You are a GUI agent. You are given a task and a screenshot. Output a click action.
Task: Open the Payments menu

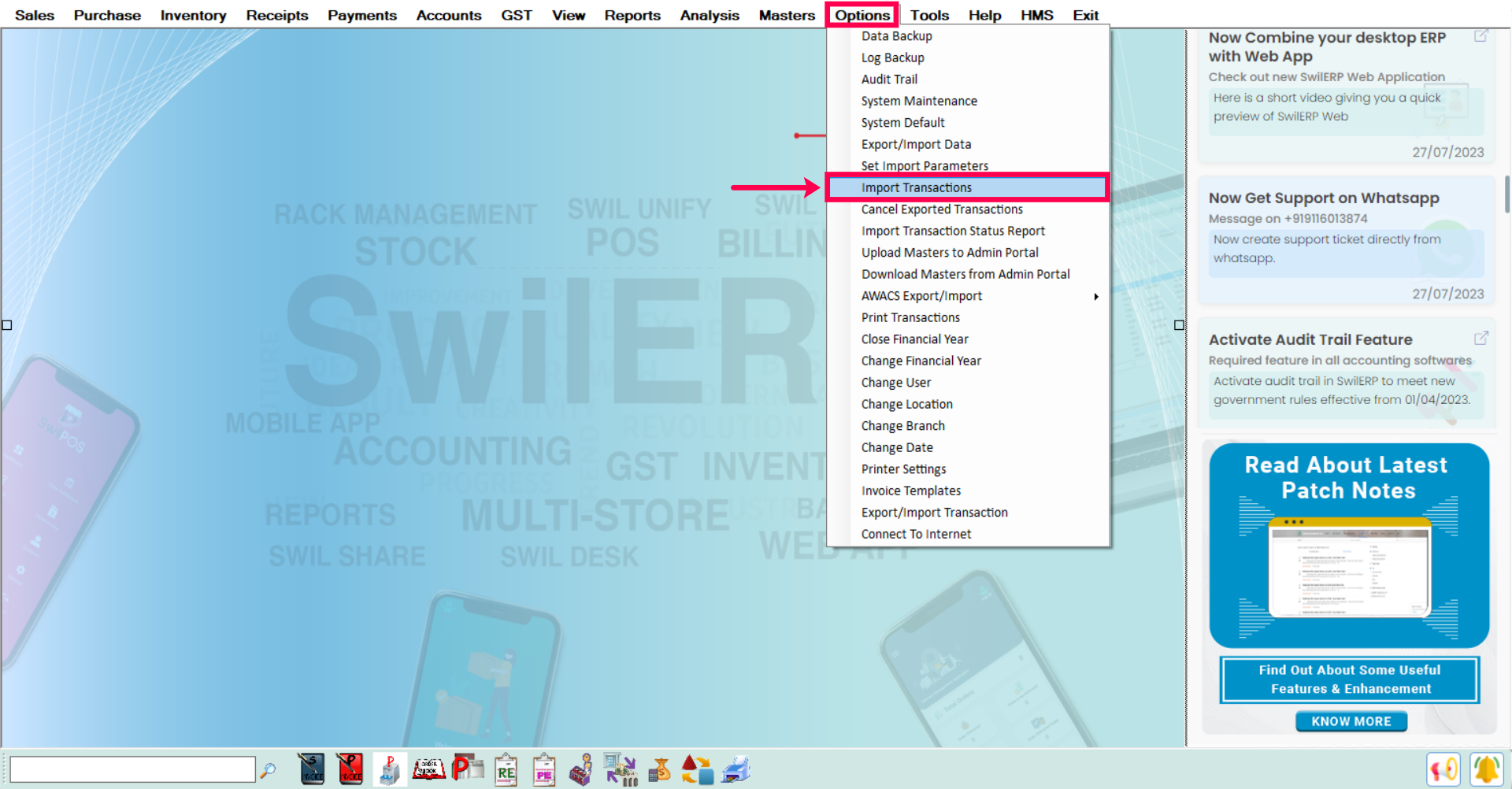tap(362, 15)
